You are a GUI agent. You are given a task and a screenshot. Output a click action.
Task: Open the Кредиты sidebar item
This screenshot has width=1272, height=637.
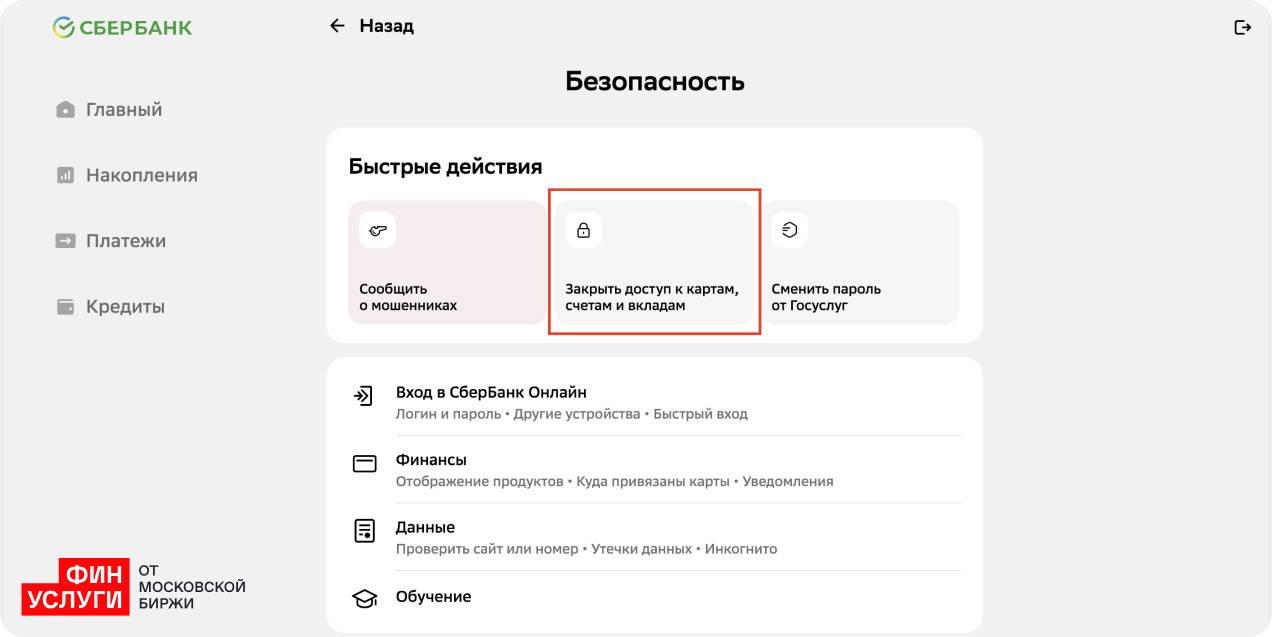point(124,307)
